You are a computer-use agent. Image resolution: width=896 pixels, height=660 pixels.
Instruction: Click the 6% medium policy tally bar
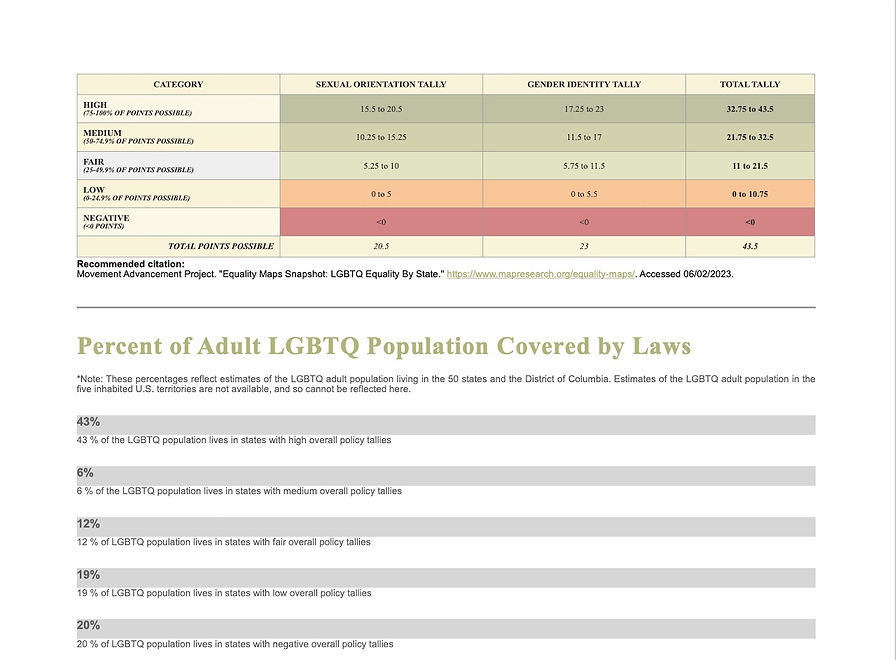coord(446,475)
